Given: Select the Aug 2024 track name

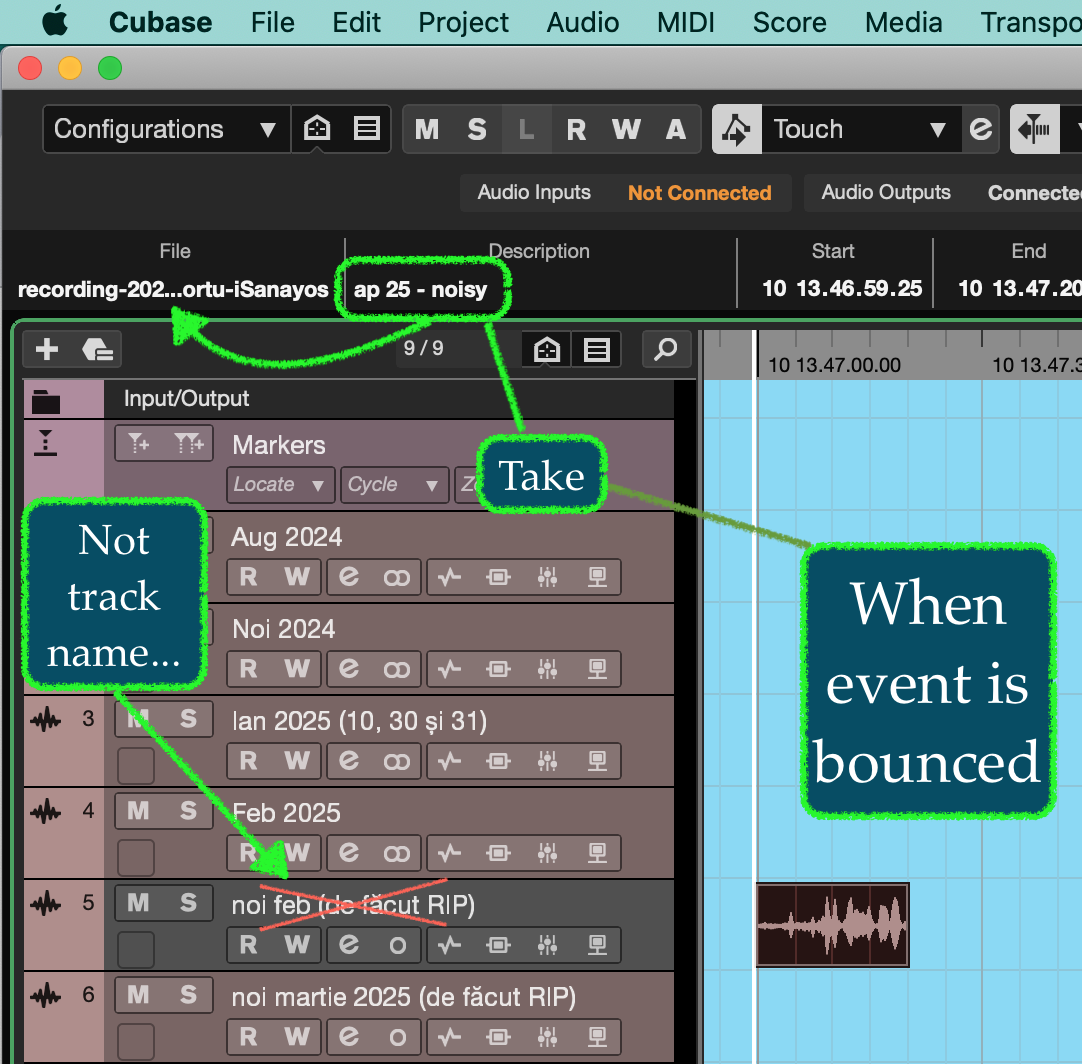Looking at the screenshot, I should (x=286, y=537).
